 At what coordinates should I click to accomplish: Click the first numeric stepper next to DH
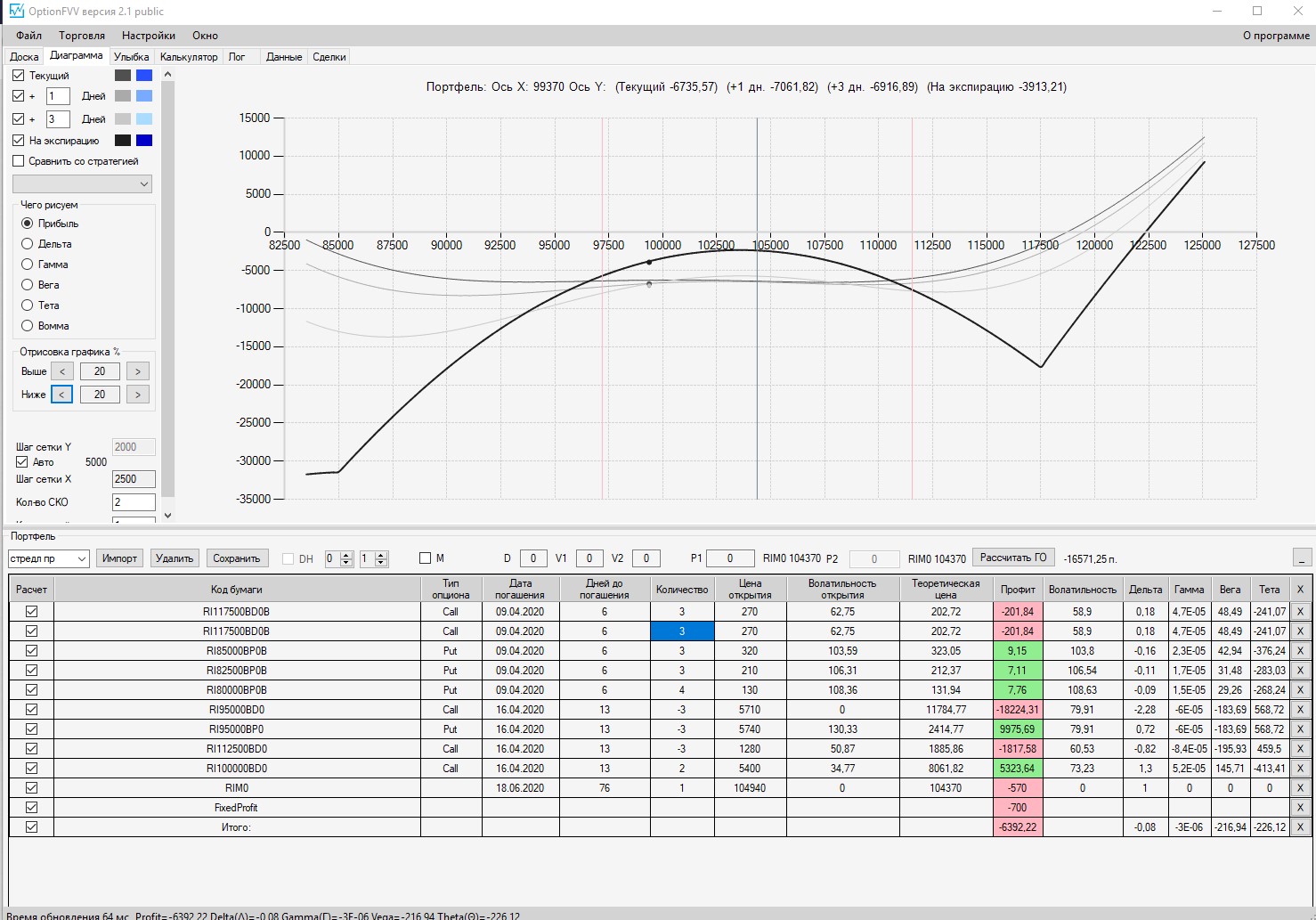[339, 558]
